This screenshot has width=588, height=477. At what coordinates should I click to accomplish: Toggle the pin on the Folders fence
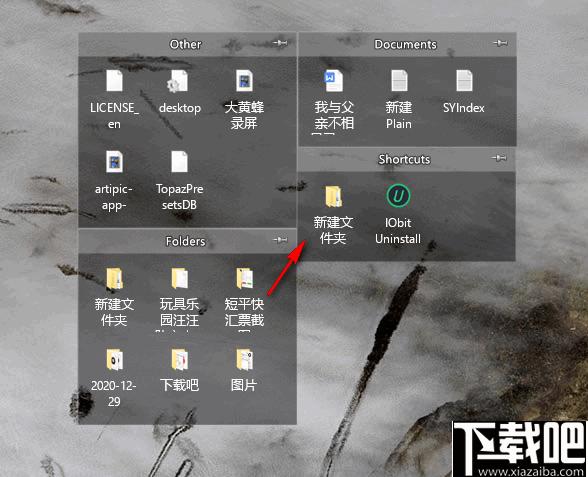280,240
